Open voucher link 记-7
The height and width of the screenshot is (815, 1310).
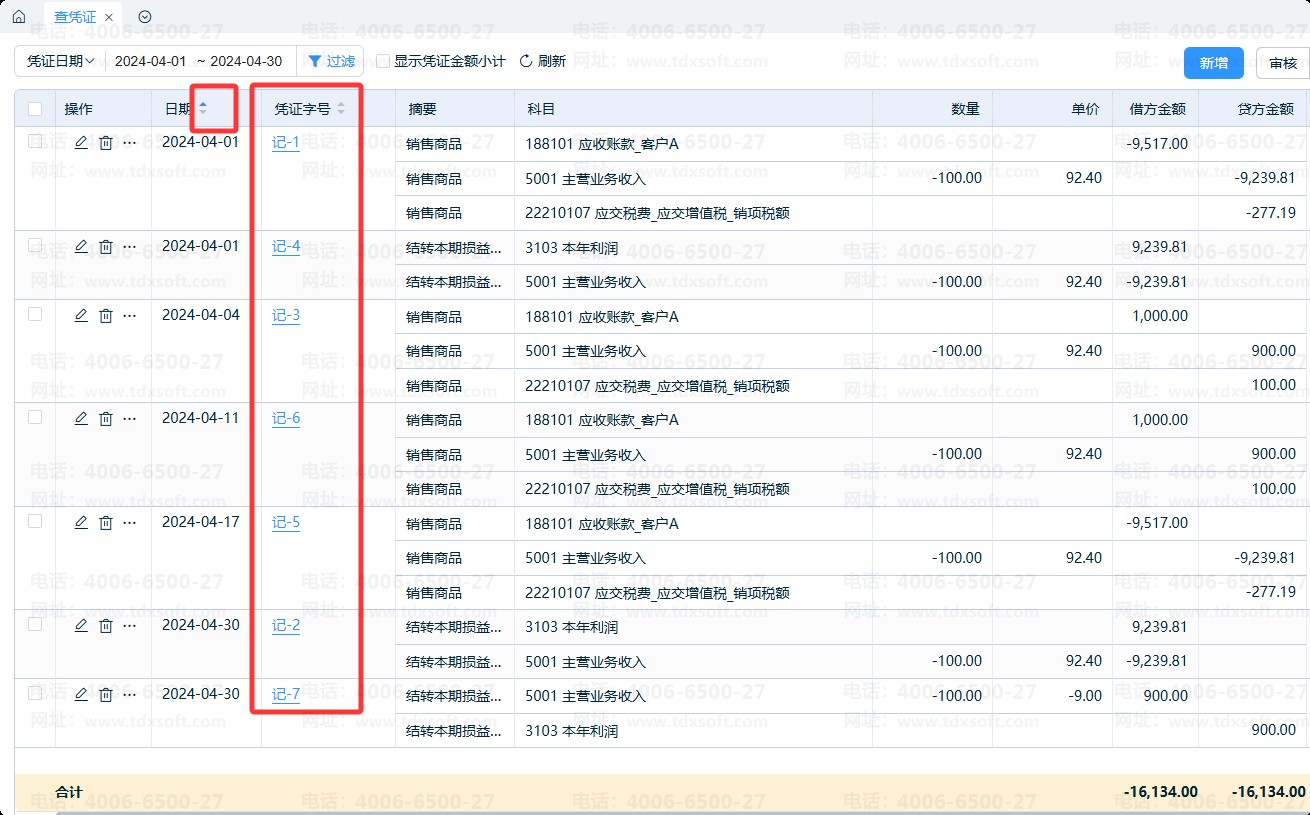click(286, 694)
